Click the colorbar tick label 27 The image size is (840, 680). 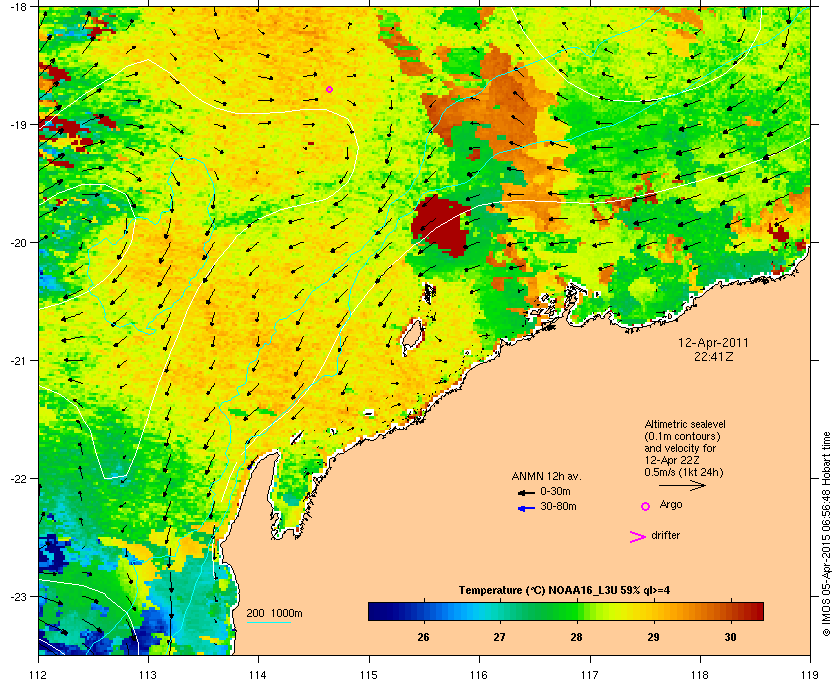tap(499, 637)
